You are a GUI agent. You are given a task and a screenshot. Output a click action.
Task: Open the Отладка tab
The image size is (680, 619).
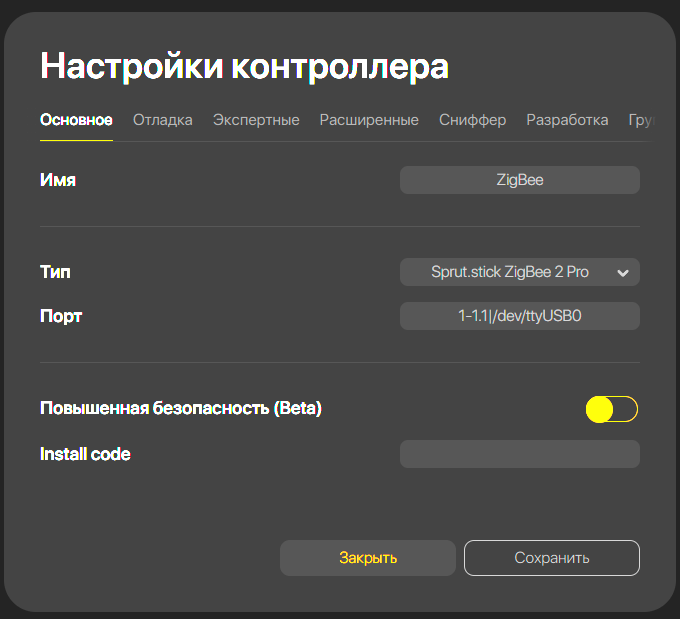point(162,120)
